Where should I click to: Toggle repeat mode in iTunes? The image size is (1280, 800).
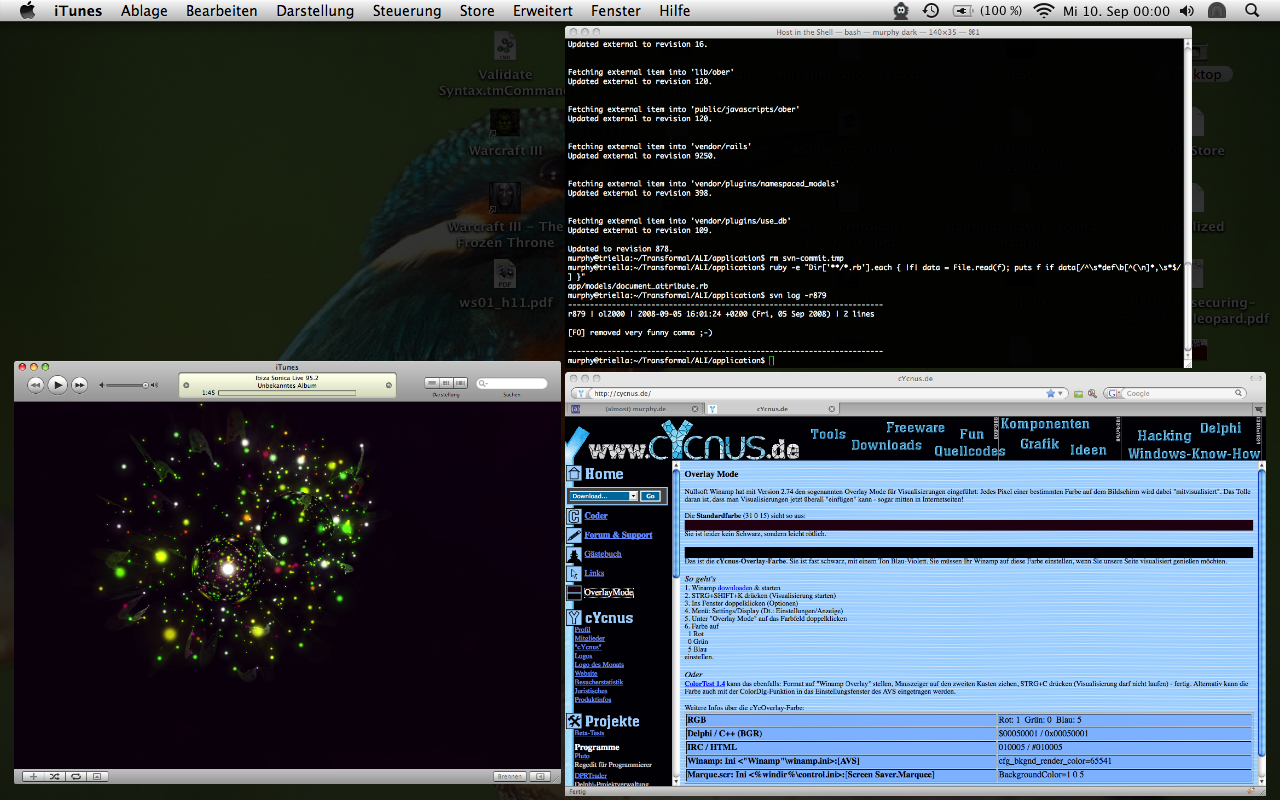click(x=76, y=776)
